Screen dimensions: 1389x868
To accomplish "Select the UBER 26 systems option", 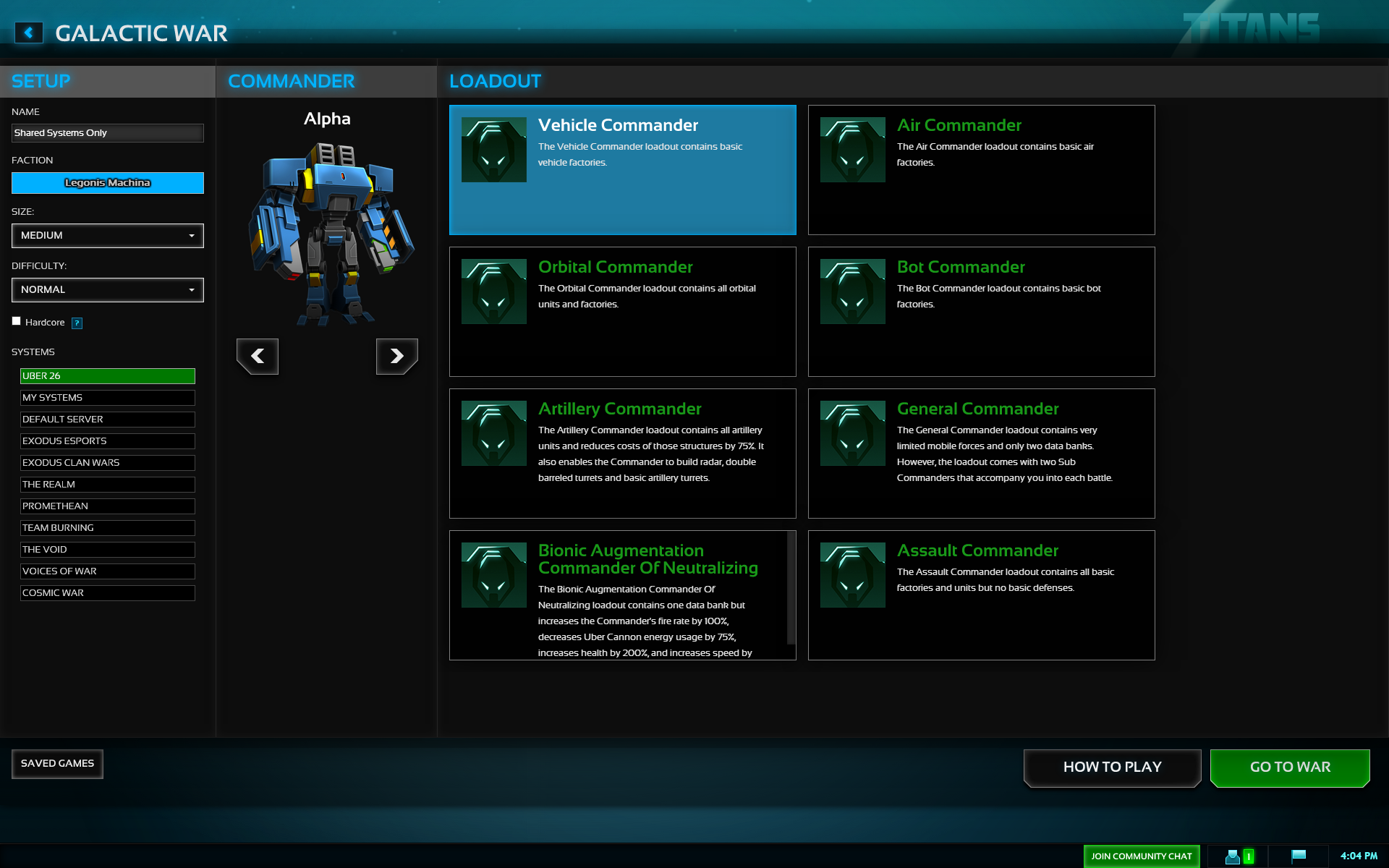I will click(107, 376).
